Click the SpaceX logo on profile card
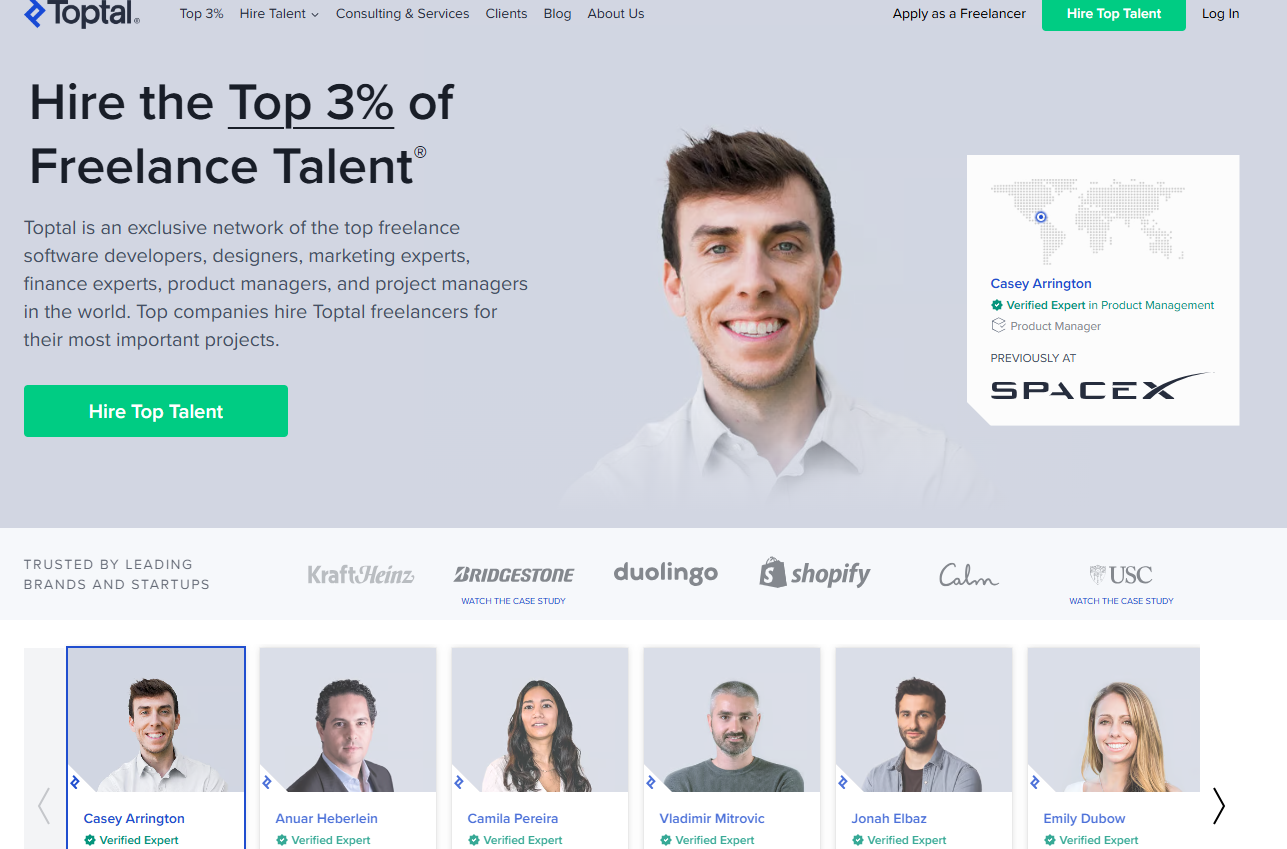 (1102, 387)
